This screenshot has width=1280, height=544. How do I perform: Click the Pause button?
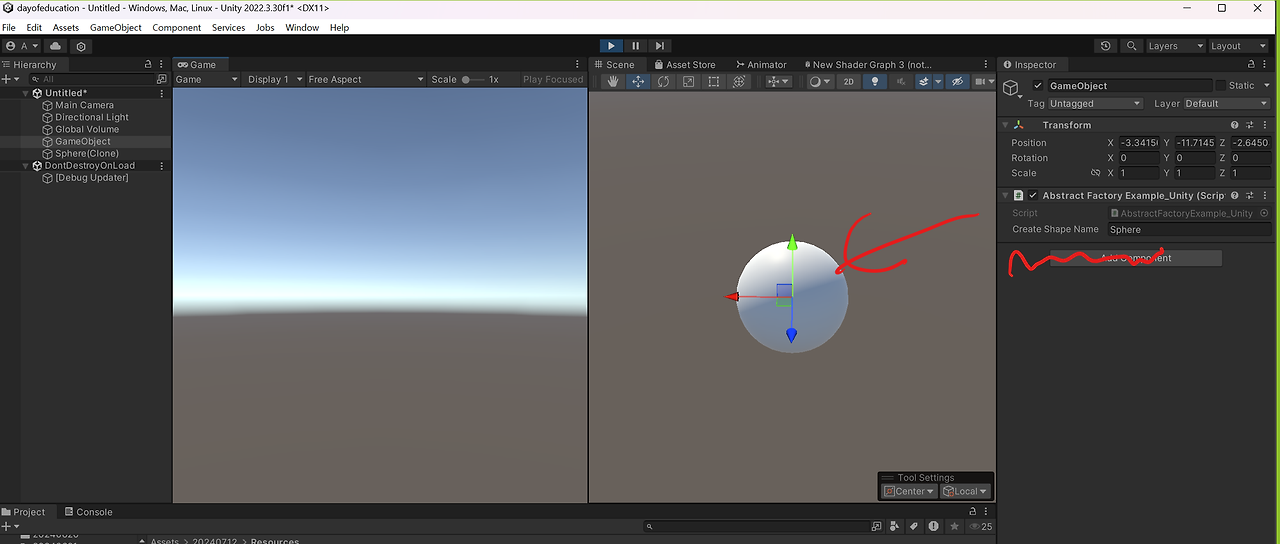point(635,46)
